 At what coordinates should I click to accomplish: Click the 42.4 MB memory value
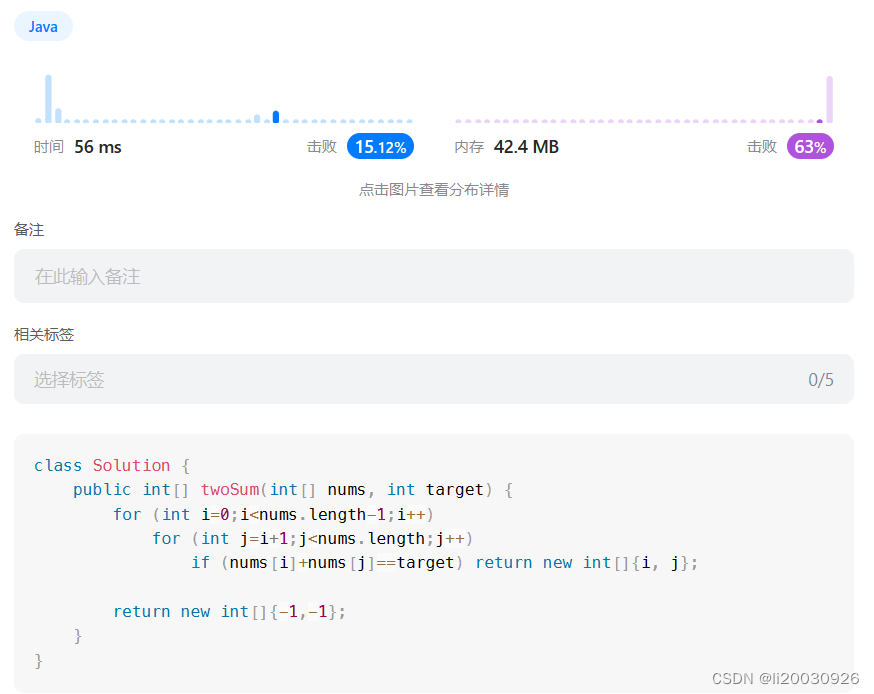click(527, 146)
